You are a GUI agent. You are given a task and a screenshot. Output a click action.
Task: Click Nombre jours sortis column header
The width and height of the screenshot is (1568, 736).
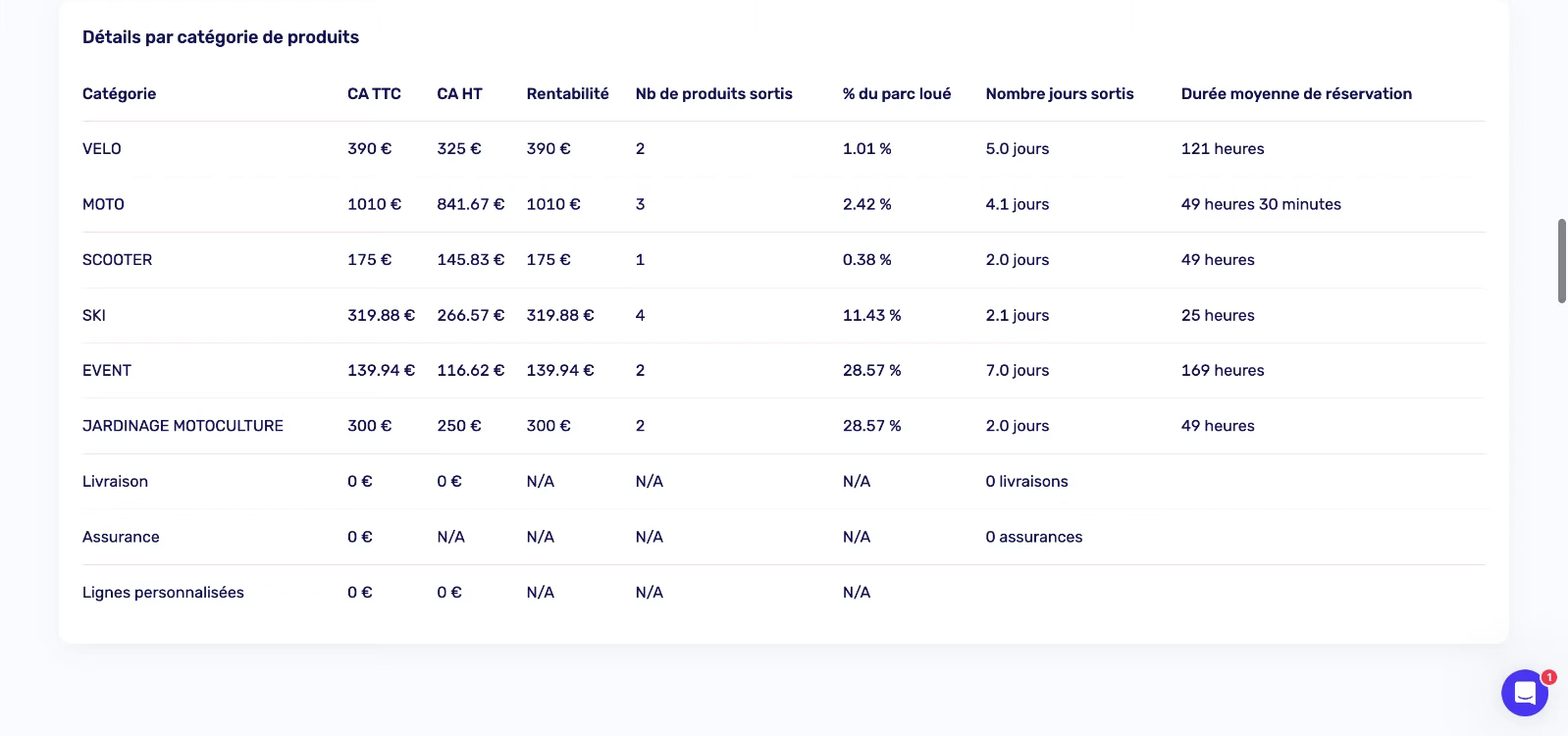click(1060, 94)
